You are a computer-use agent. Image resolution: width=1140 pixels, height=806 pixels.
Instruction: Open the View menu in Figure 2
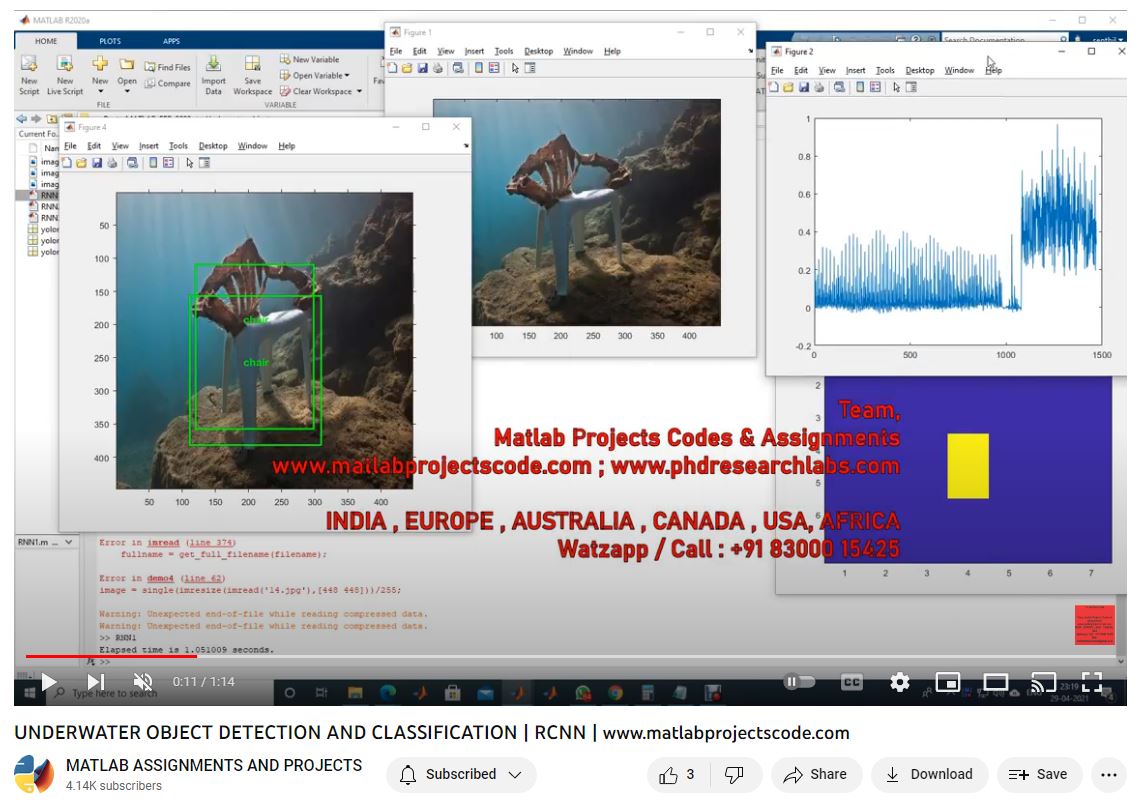point(827,70)
